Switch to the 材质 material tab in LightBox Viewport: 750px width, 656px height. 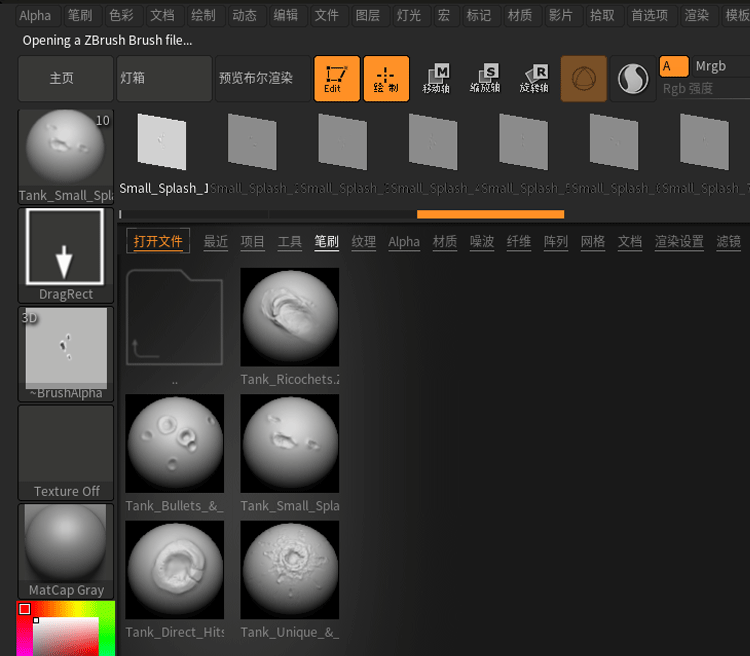445,242
